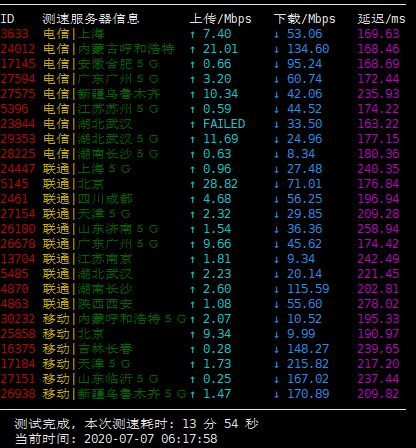Click the 江苏南京 server name
Viewport: 416px width, 448px height.
point(105,259)
